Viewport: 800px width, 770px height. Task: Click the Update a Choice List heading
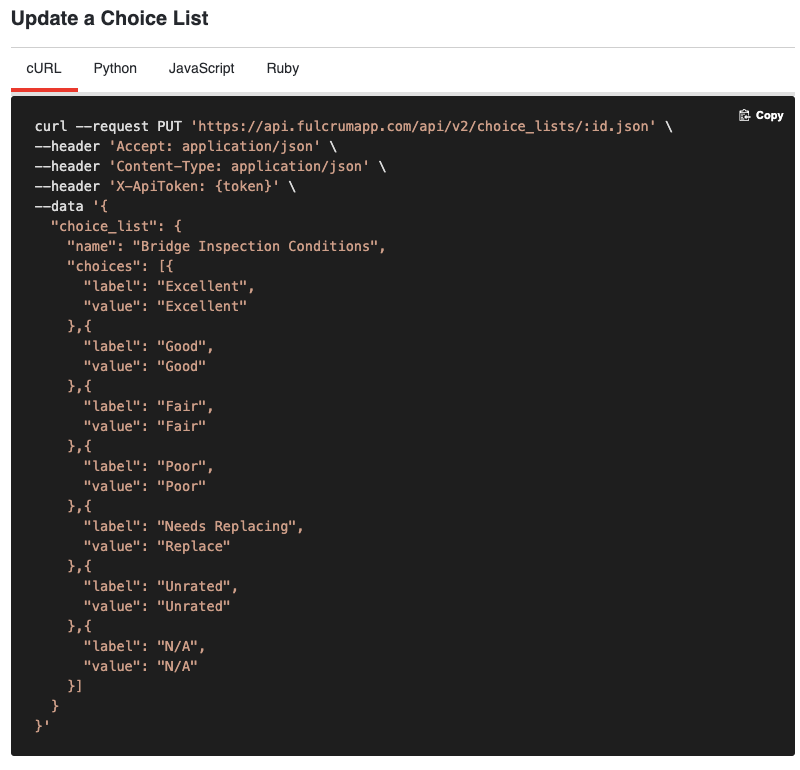click(110, 19)
